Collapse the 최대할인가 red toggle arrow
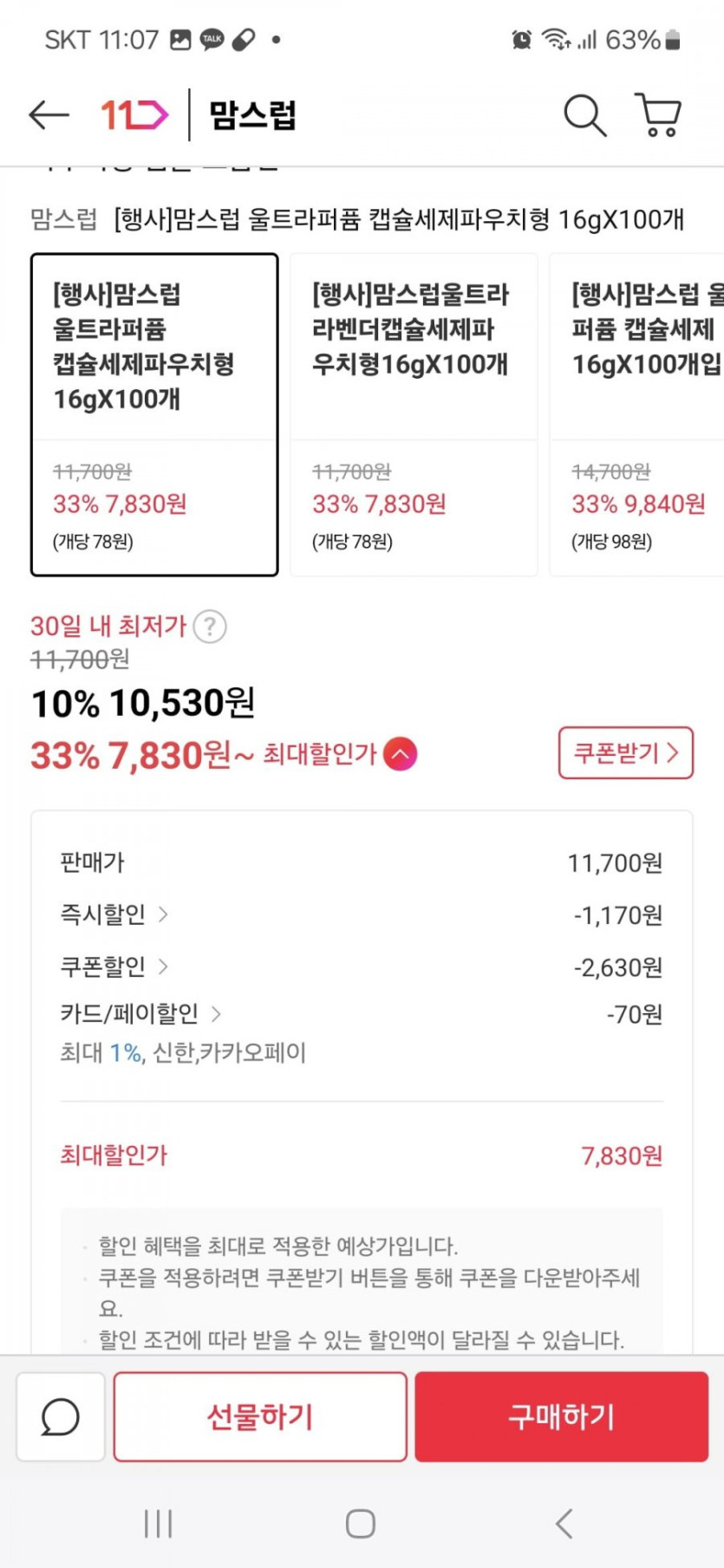 pyautogui.click(x=400, y=754)
